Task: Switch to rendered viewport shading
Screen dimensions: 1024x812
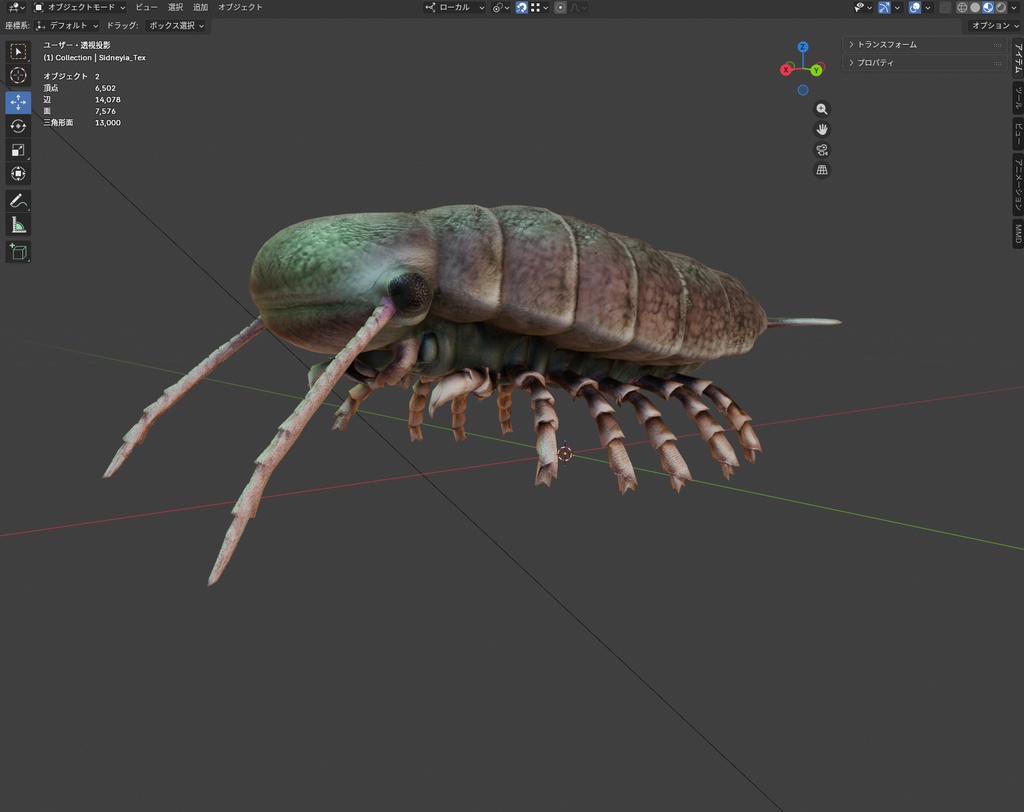Action: click(x=1001, y=8)
